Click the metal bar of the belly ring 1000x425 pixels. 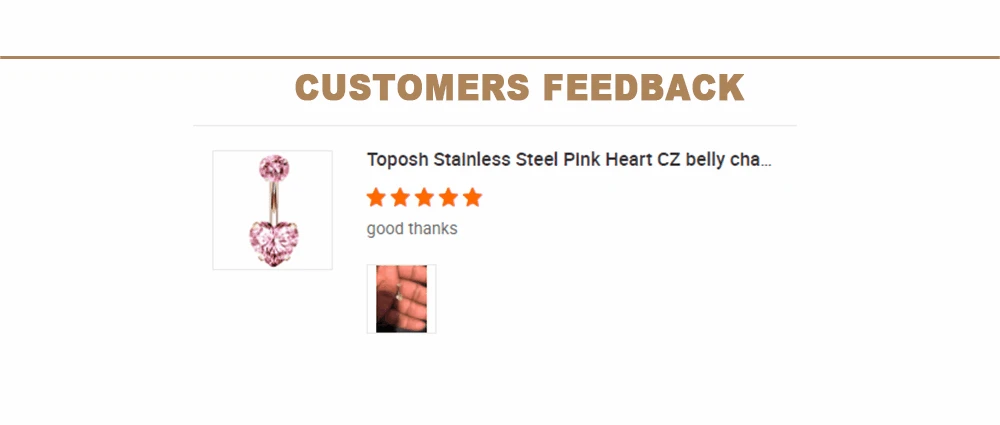coord(274,202)
